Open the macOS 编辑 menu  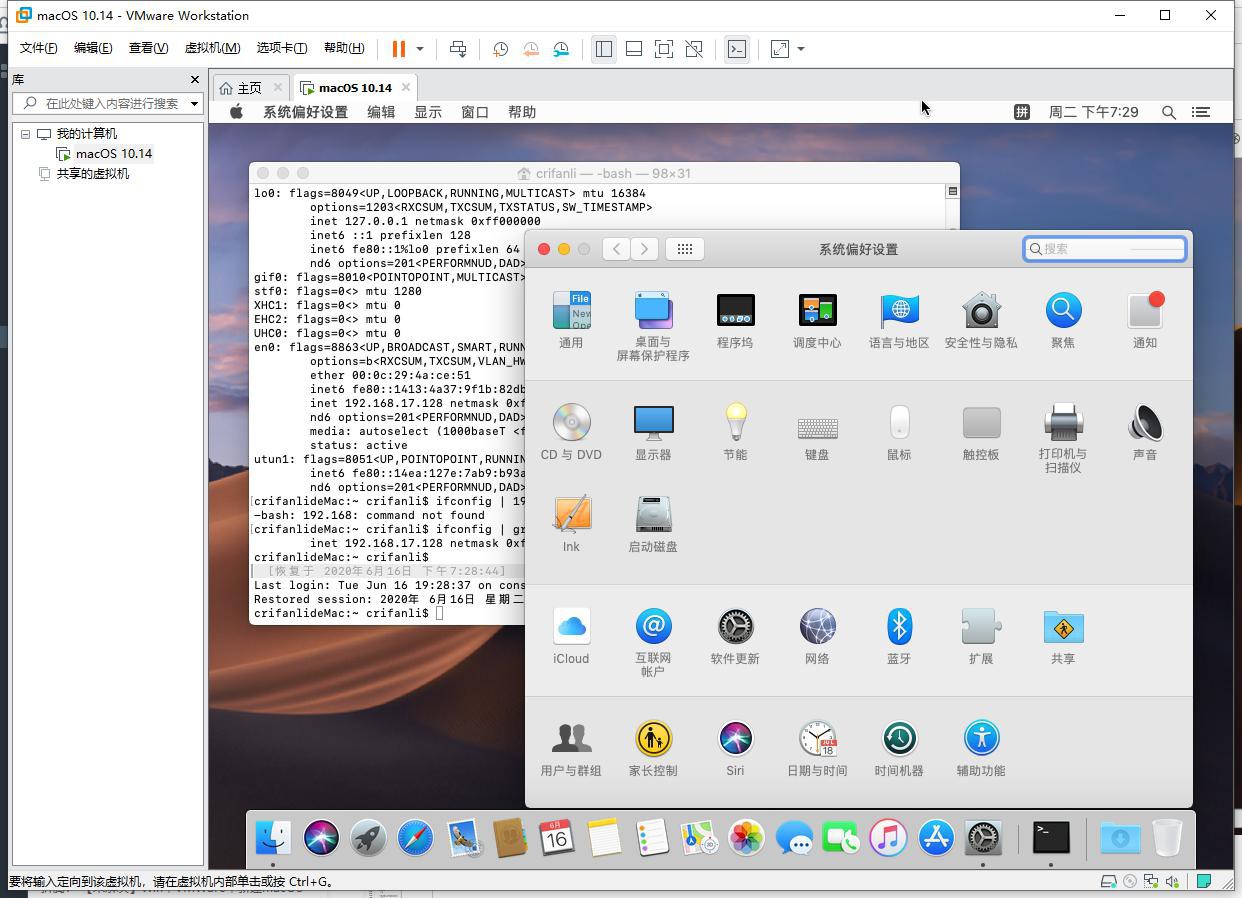click(381, 112)
